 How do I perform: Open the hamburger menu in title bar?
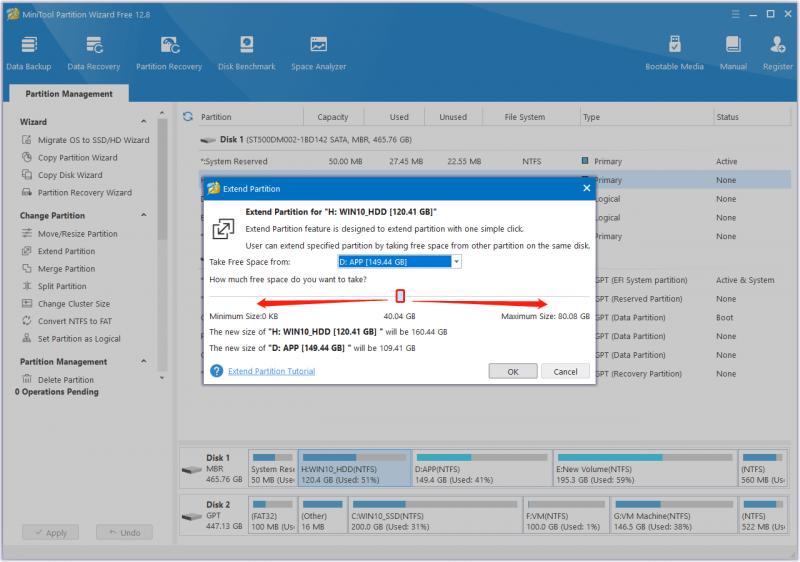[x=735, y=14]
